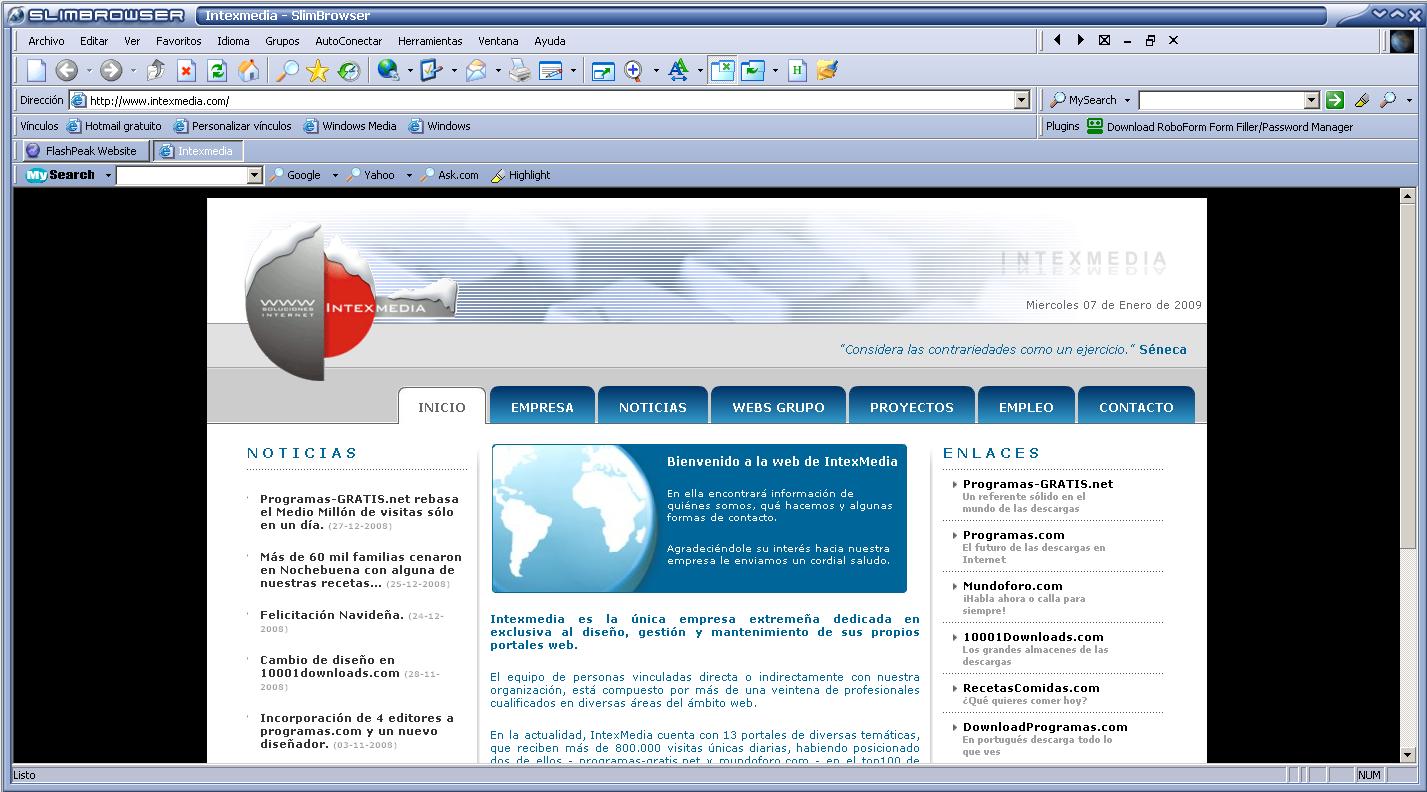Open the Windows Media link shortcut
This screenshot has width=1427, height=792.
pyautogui.click(x=350, y=126)
